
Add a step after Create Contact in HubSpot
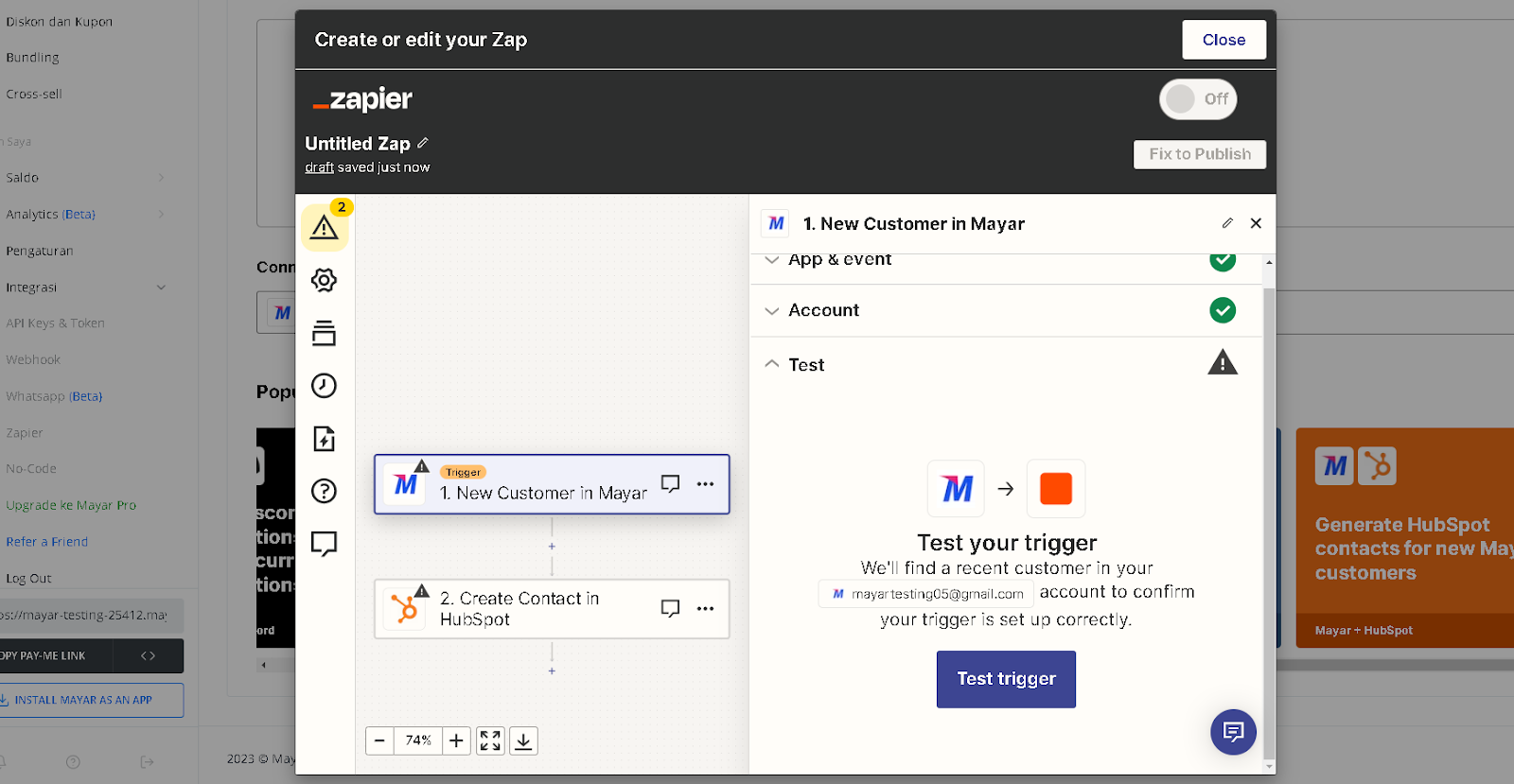(x=552, y=671)
